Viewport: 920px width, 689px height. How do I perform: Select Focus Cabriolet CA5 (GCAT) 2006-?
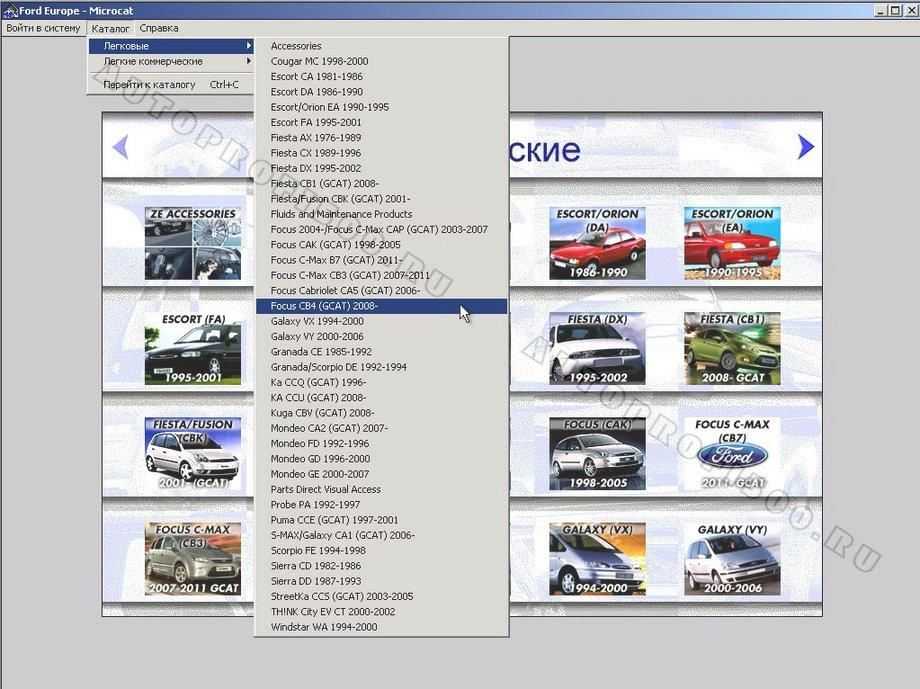pyautogui.click(x=381, y=291)
